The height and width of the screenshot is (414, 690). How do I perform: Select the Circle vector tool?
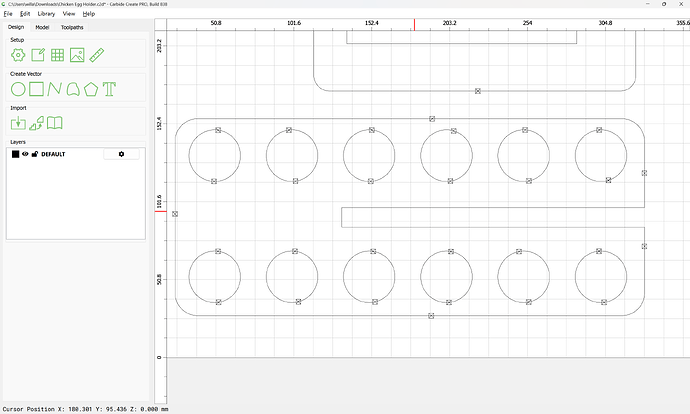click(x=18, y=89)
